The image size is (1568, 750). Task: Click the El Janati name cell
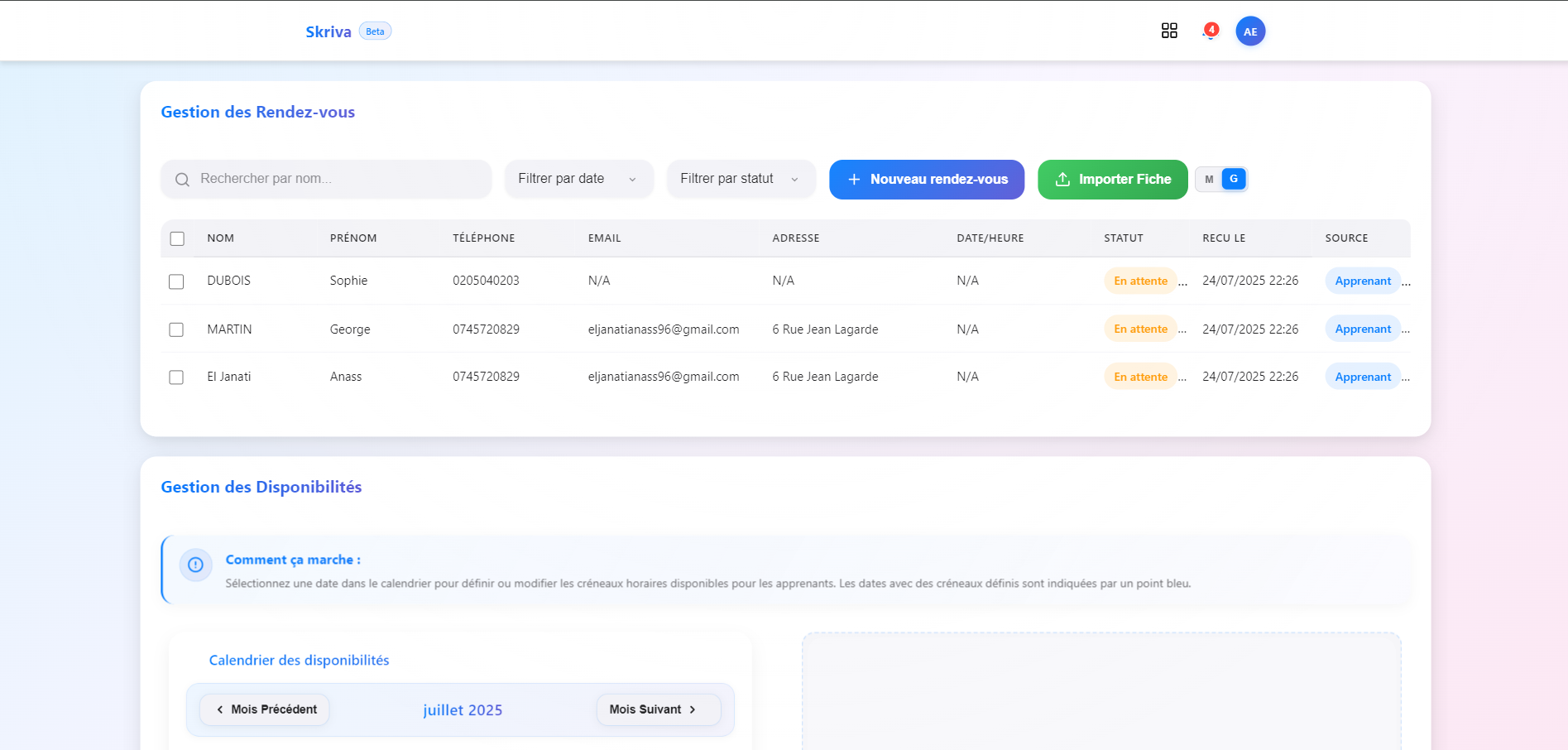tap(228, 377)
